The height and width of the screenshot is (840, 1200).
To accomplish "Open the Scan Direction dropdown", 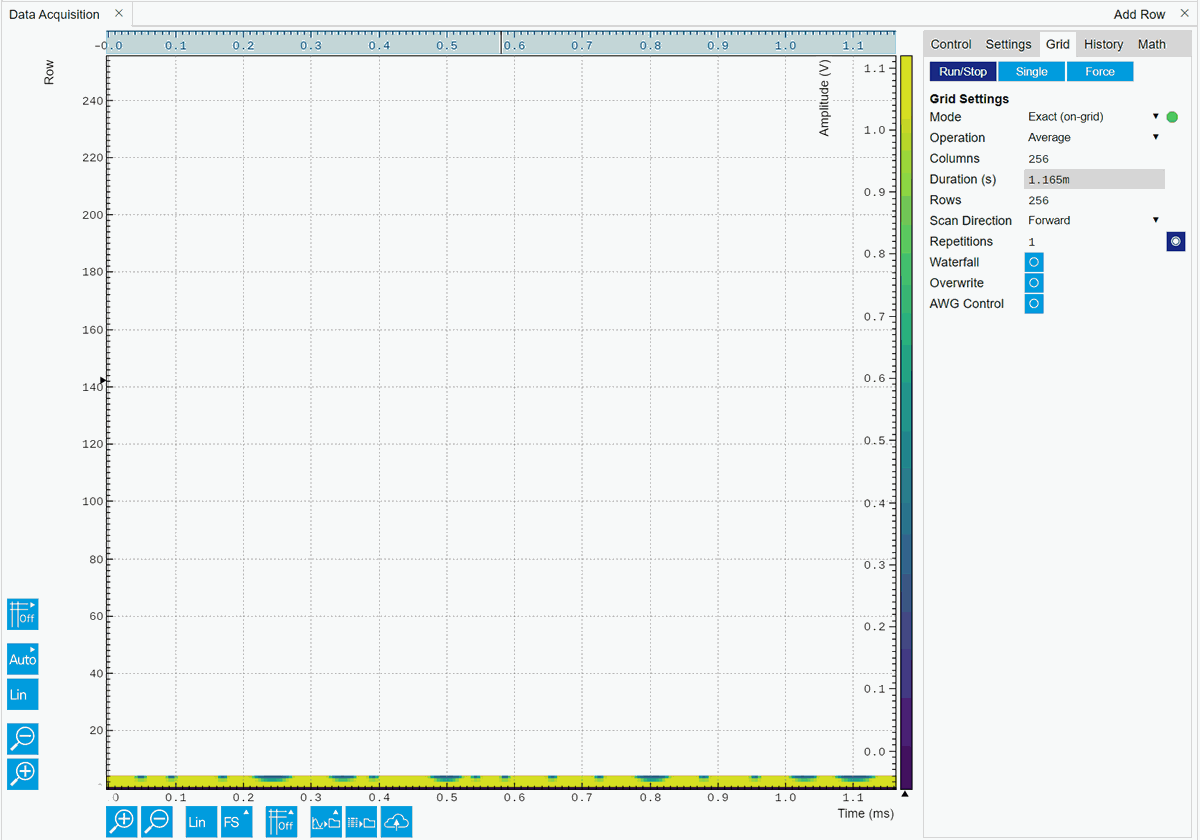I will 1093,221.
